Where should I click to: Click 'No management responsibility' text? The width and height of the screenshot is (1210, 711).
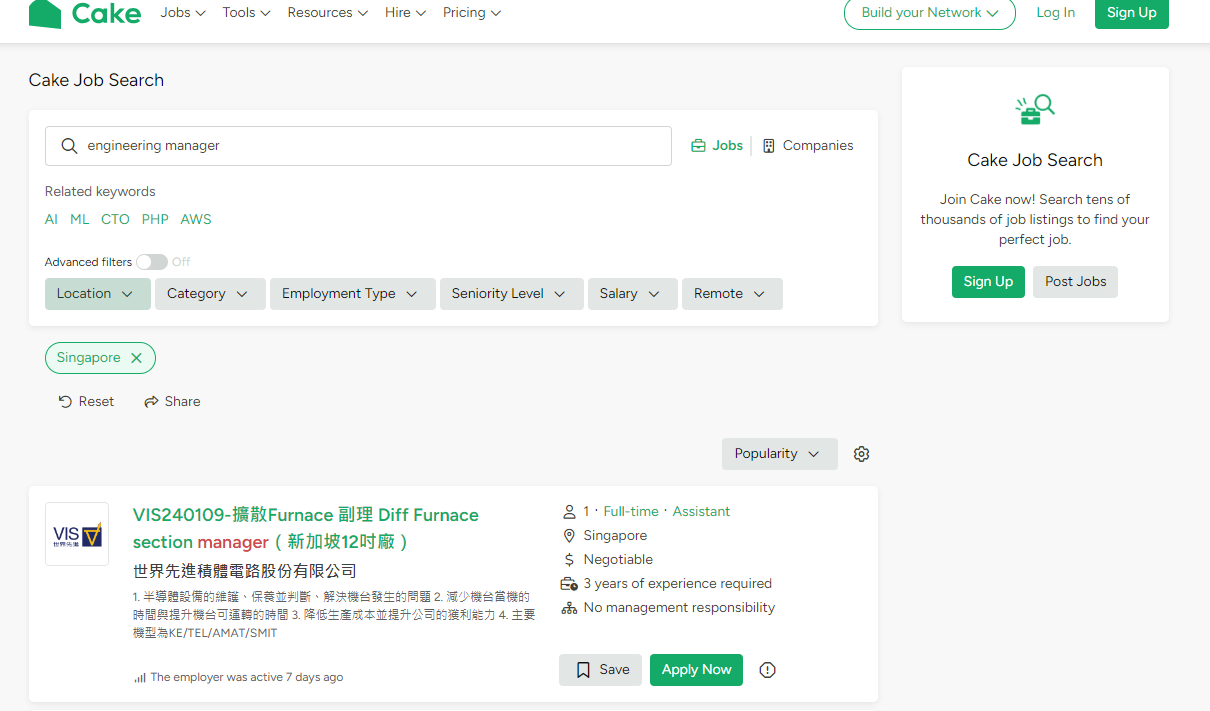(679, 608)
